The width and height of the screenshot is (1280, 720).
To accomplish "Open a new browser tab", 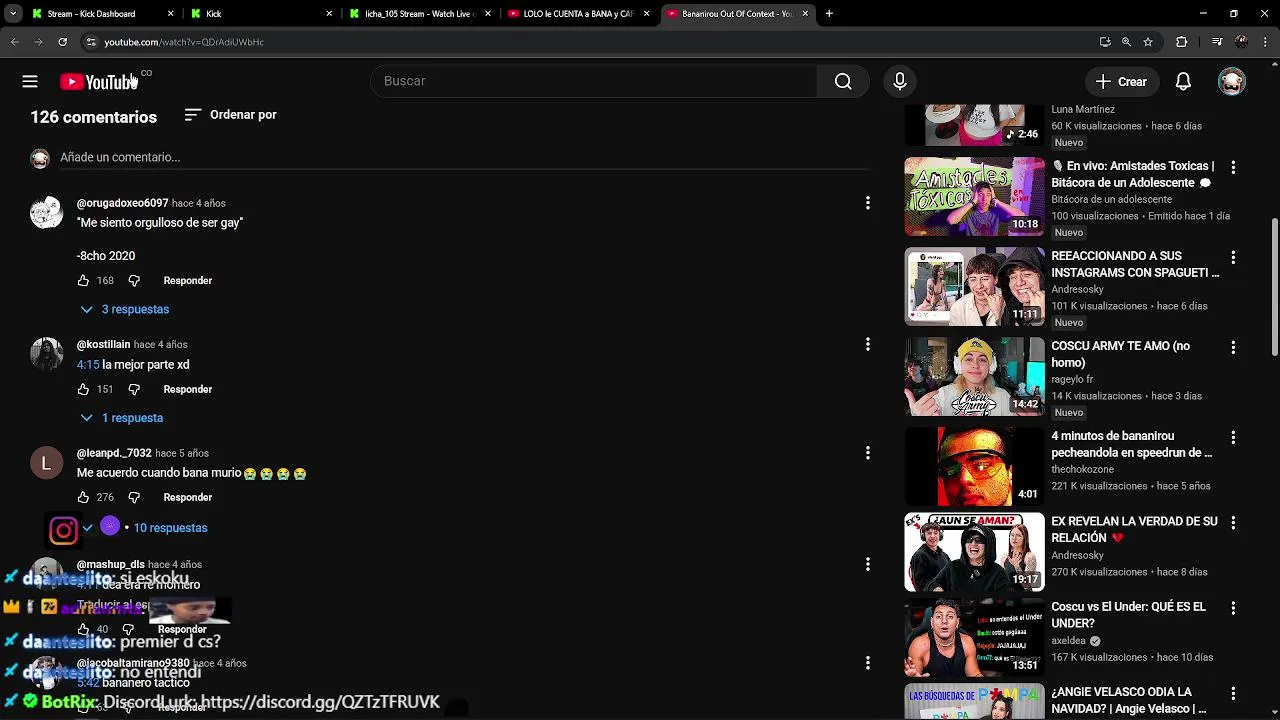I will [829, 14].
